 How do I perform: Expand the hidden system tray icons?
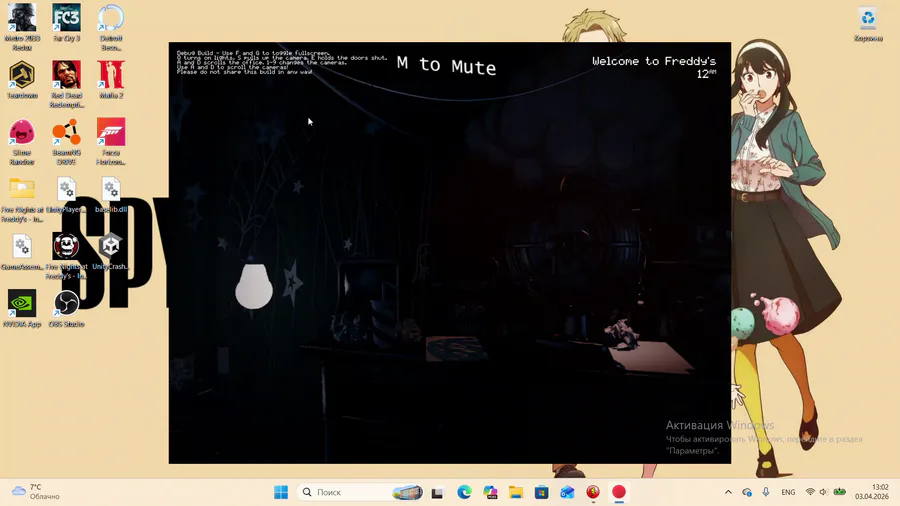tap(728, 492)
